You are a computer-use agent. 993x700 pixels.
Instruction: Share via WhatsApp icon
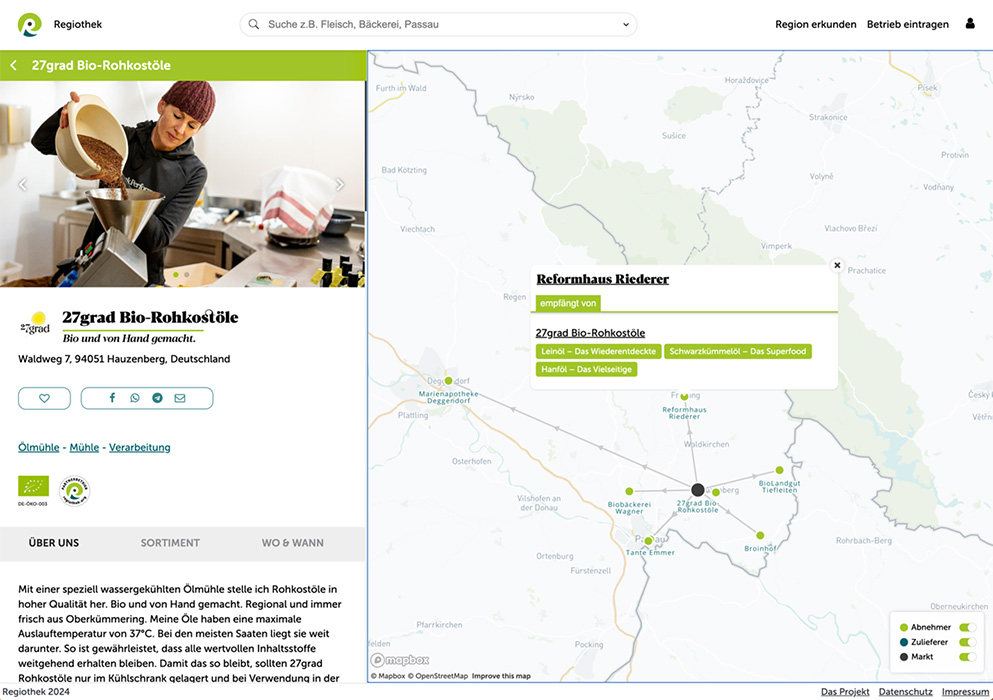[135, 398]
